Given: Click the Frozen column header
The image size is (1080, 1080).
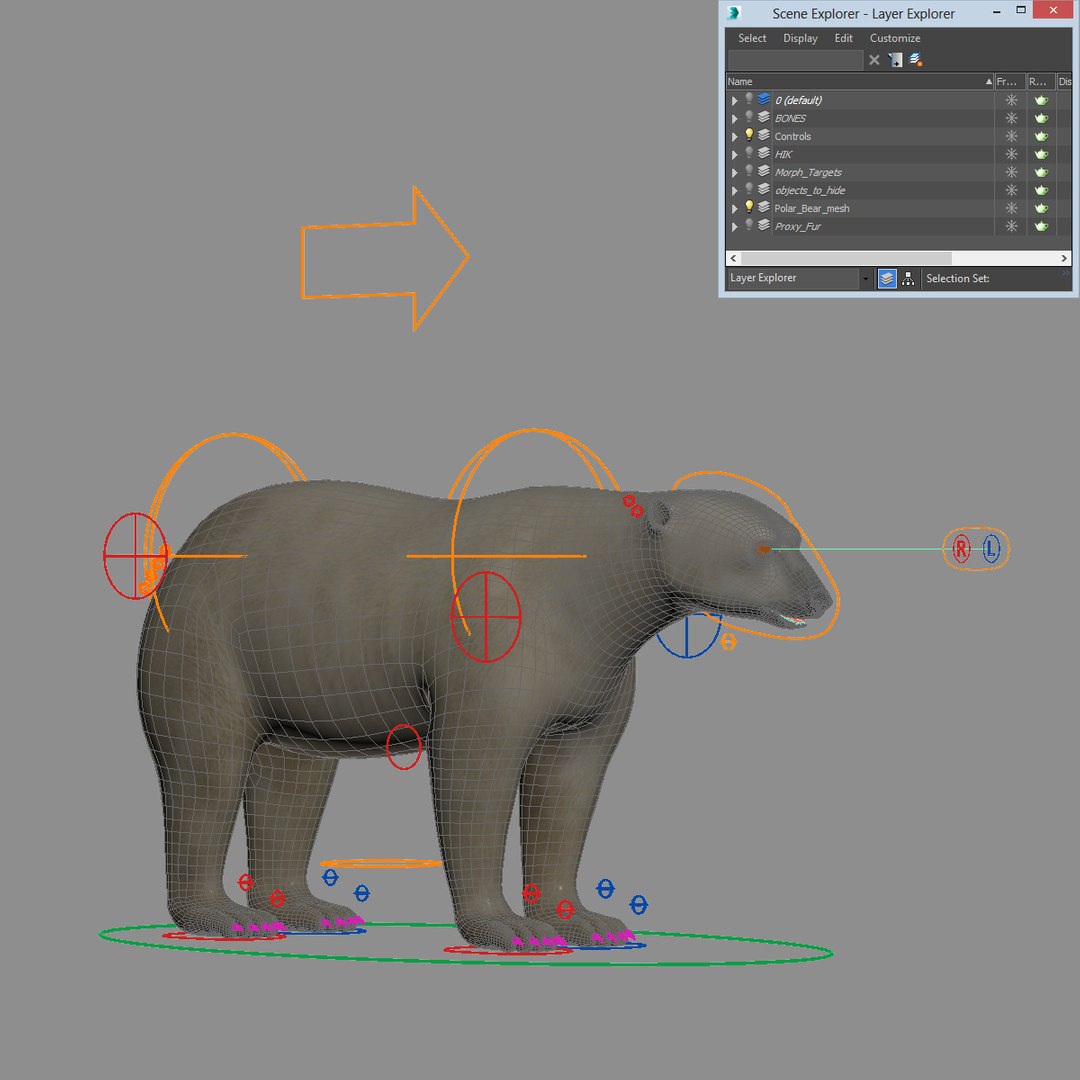Looking at the screenshot, I should point(1010,81).
